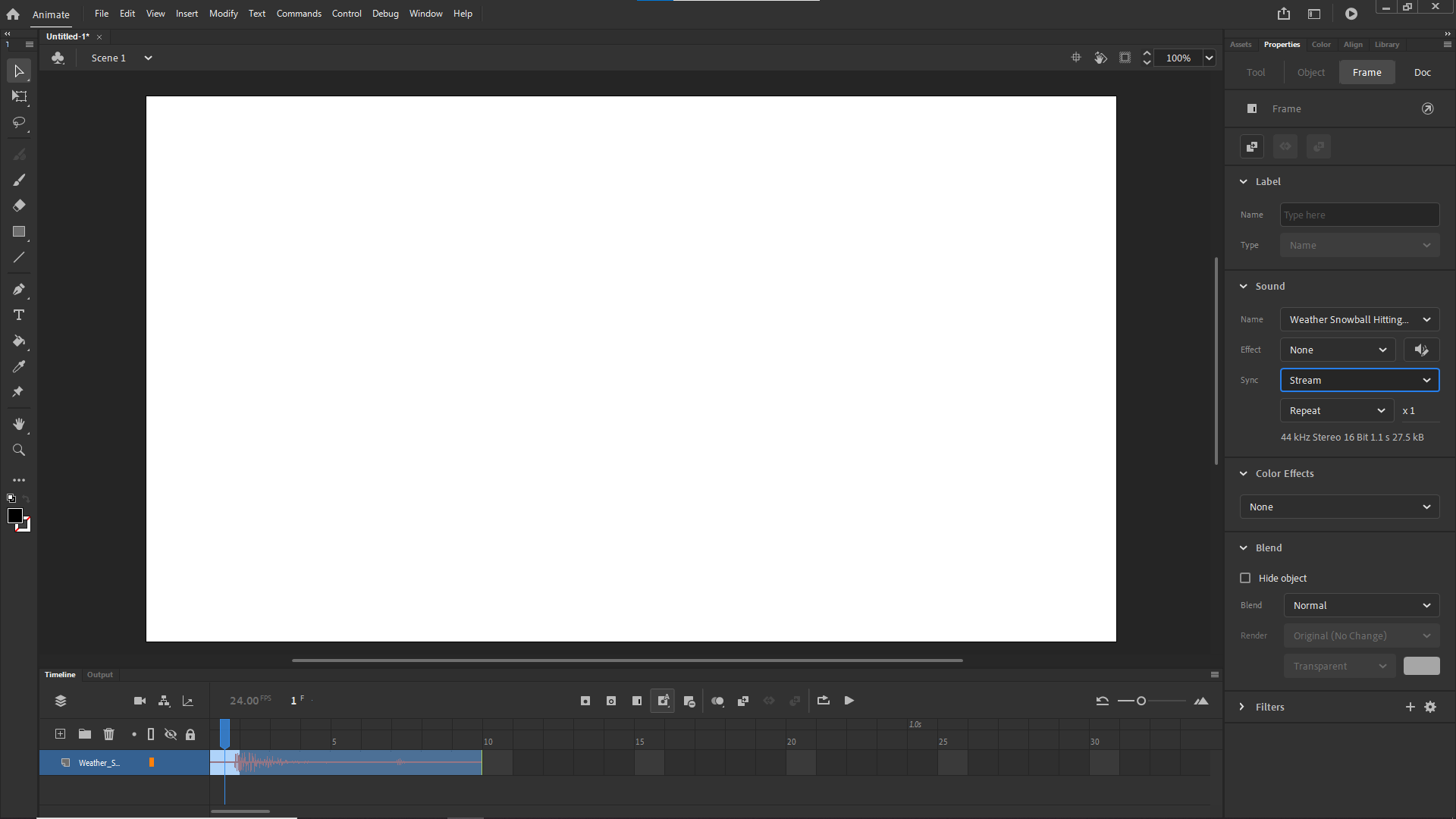Enable Onion Skin in the timeline
Screen dimensions: 1456x819
click(718, 700)
